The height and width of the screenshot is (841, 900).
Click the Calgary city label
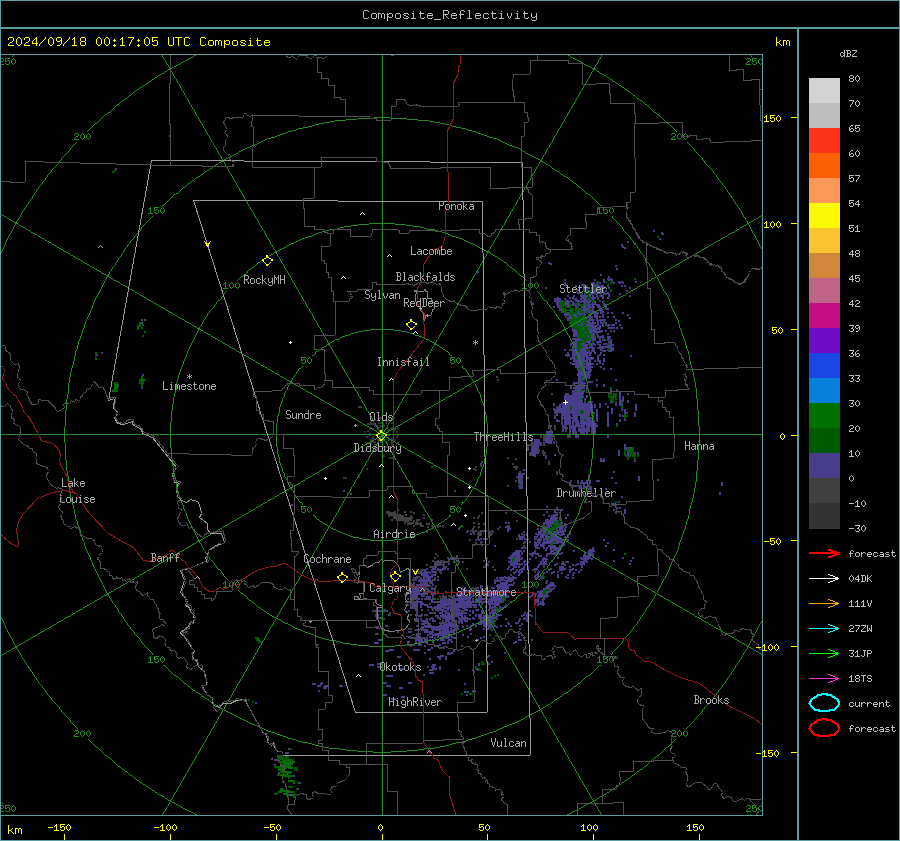pos(390,588)
